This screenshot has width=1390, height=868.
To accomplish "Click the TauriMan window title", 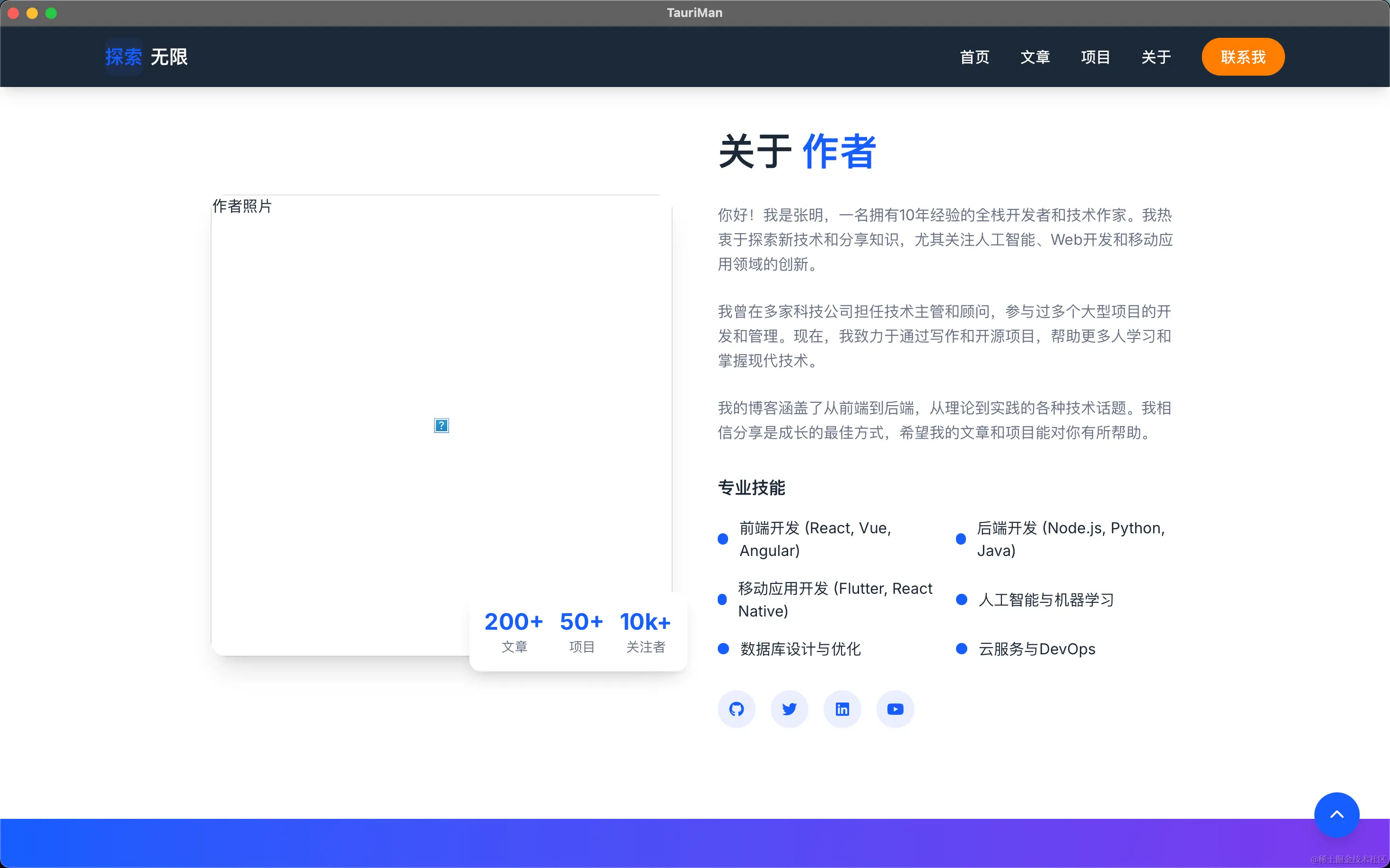I will click(x=695, y=13).
